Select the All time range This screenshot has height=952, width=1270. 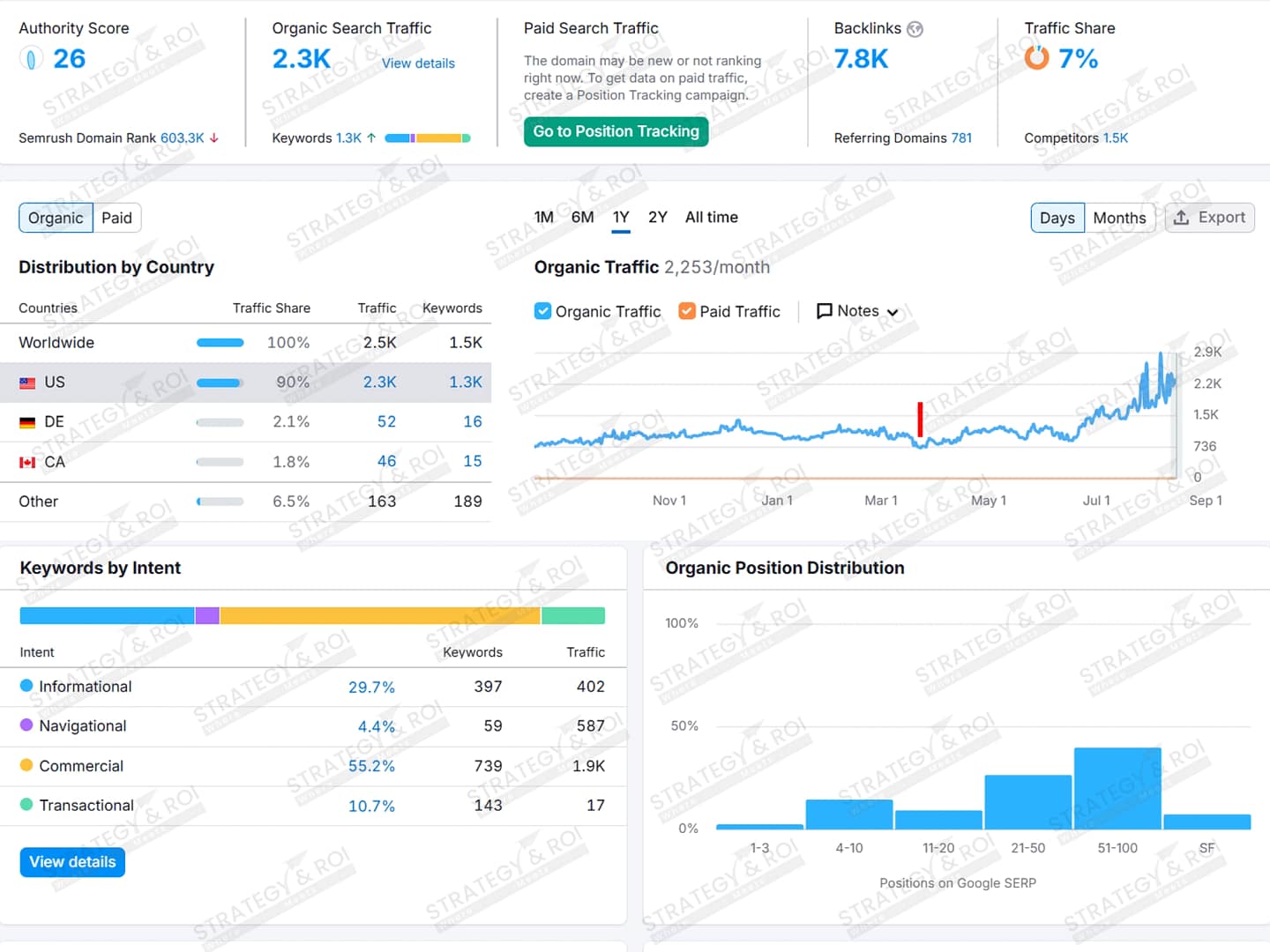[x=711, y=218]
